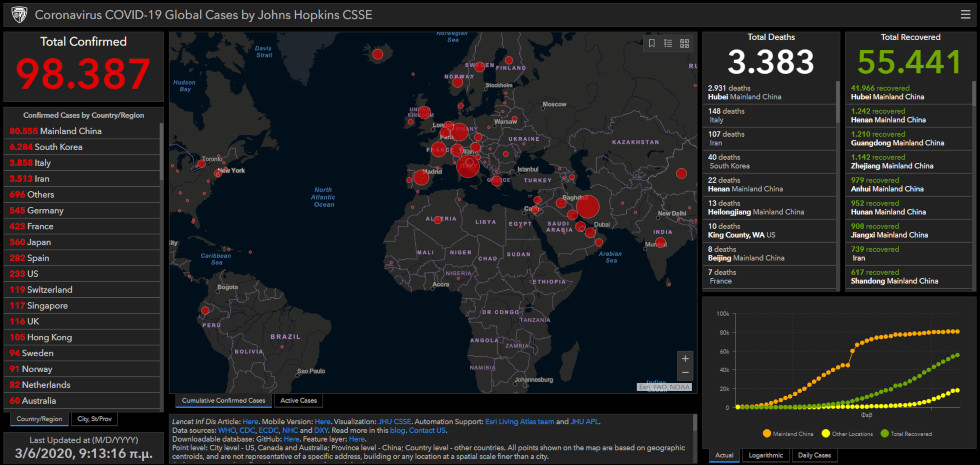This screenshot has width=980, height=465.
Task: Select Mainland China in confirmed cases list
Action: coord(82,131)
